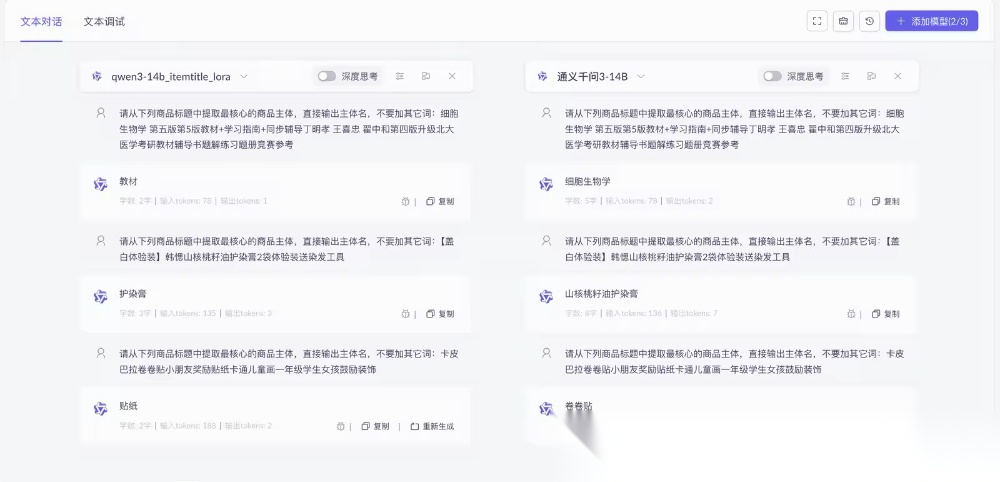
Task: Click the user avatar of right panel's 韩愢山核桃 prompt
Action: click(x=547, y=240)
